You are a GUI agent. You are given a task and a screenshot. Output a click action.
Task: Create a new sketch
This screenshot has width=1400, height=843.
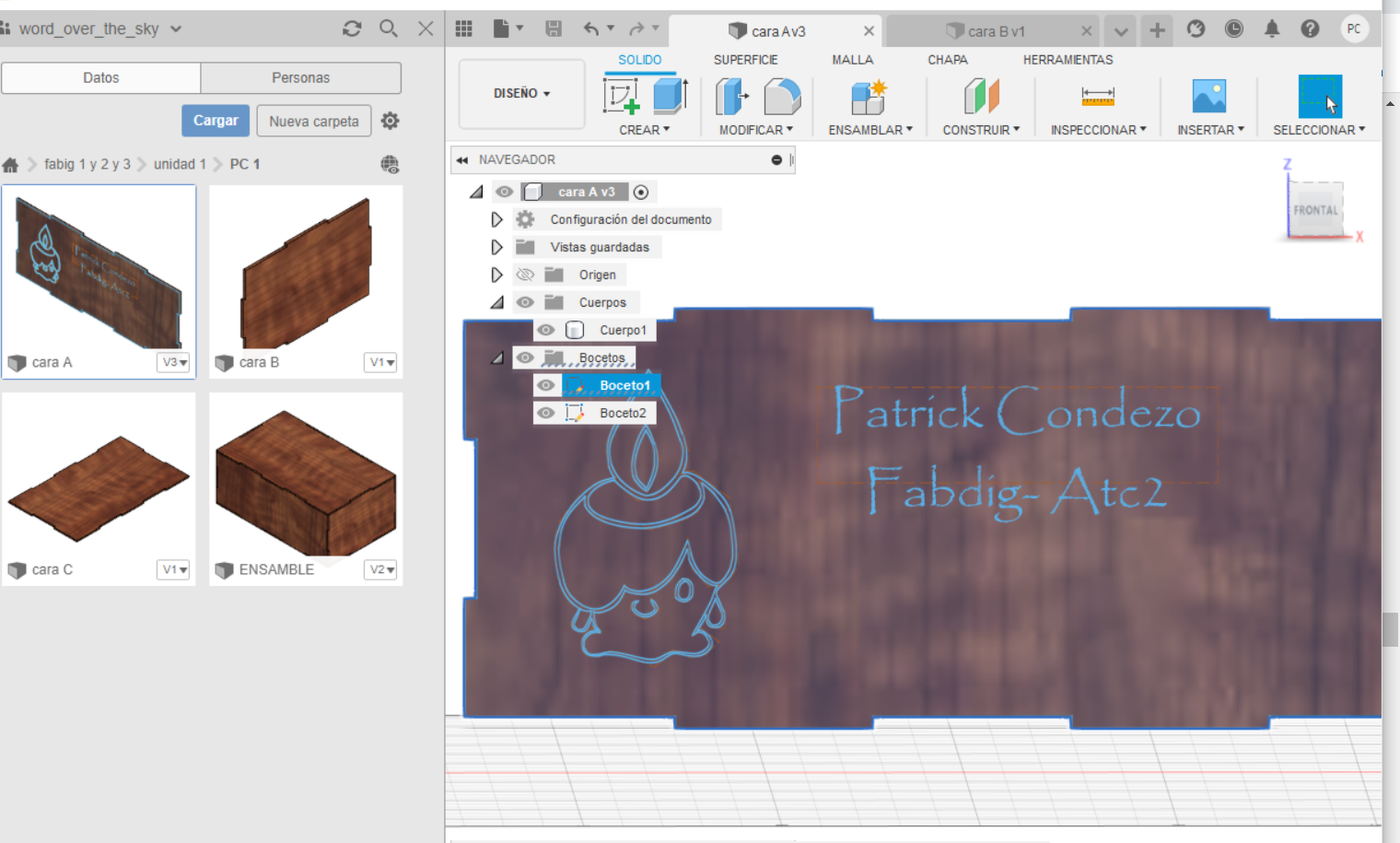[622, 96]
